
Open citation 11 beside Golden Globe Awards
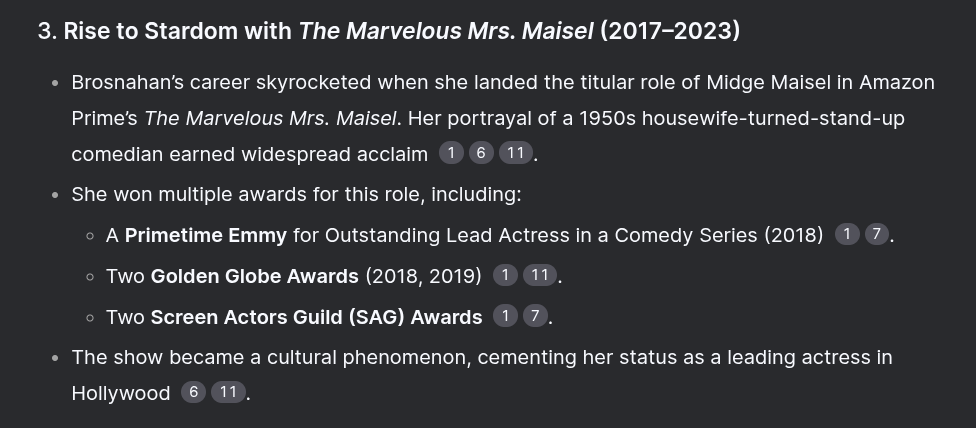[540, 275]
